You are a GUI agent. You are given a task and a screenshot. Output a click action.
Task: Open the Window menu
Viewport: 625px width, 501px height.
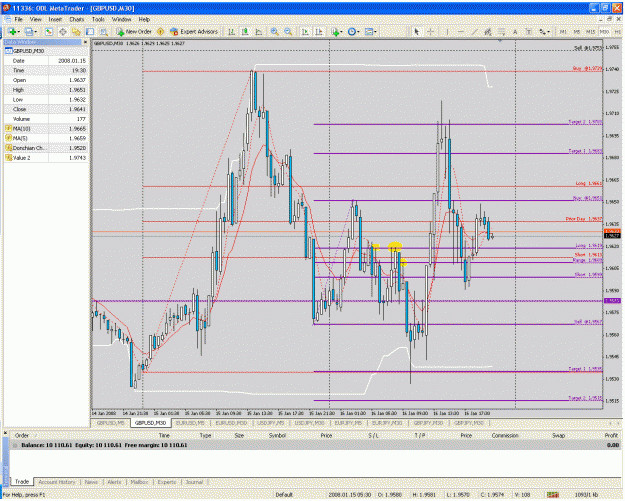[x=121, y=19]
